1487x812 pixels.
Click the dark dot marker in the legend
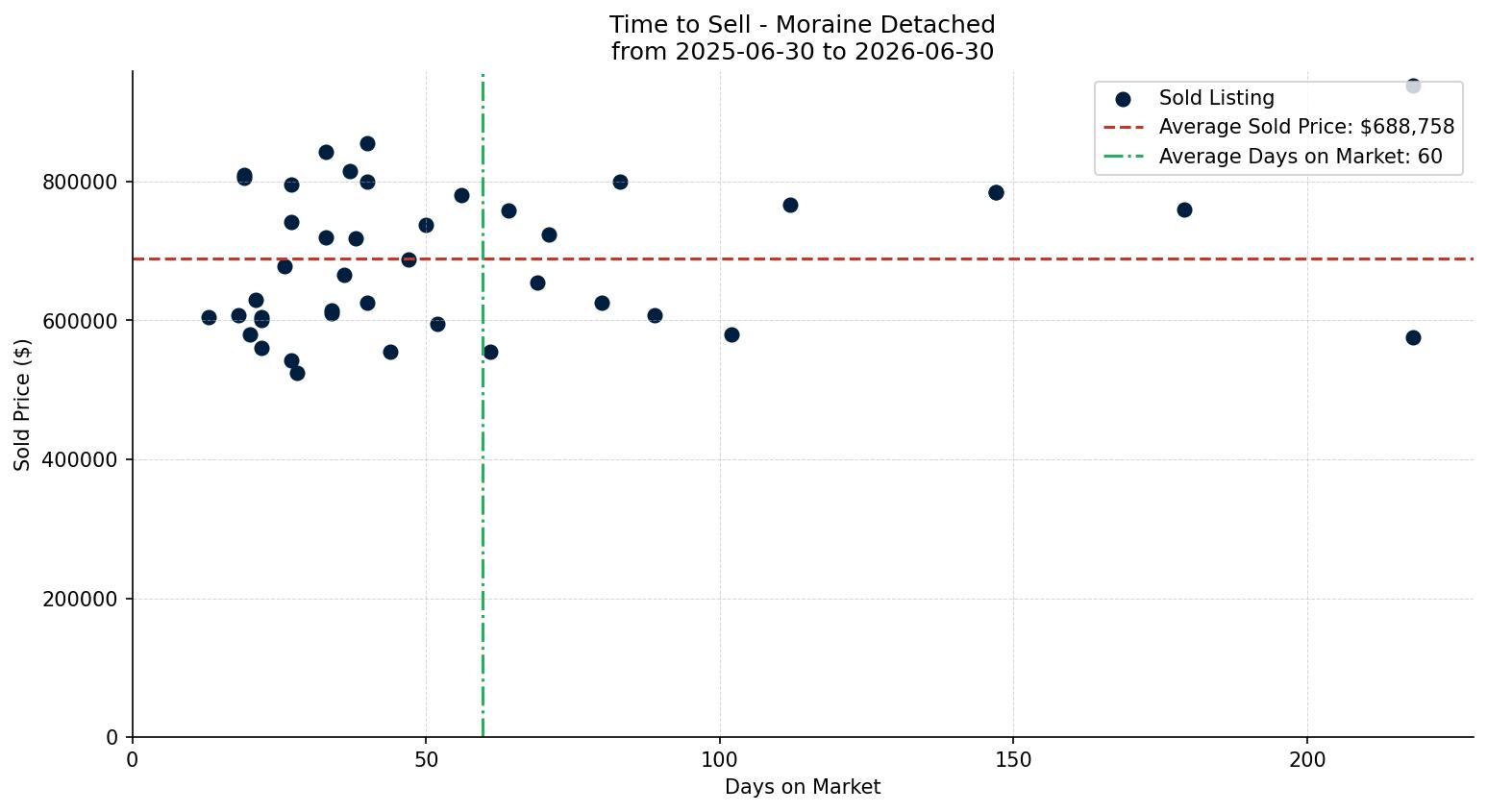coord(1123,99)
